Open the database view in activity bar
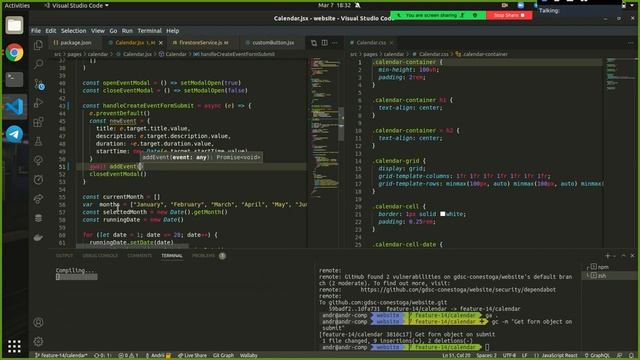Image resolution: width=640 pixels, height=360 pixels. tap(38, 218)
